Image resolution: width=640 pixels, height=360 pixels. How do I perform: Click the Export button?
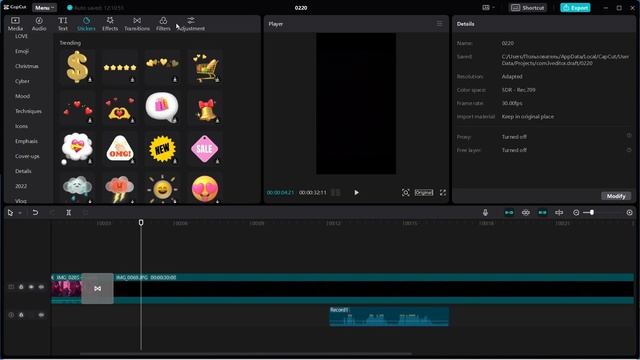click(x=575, y=8)
